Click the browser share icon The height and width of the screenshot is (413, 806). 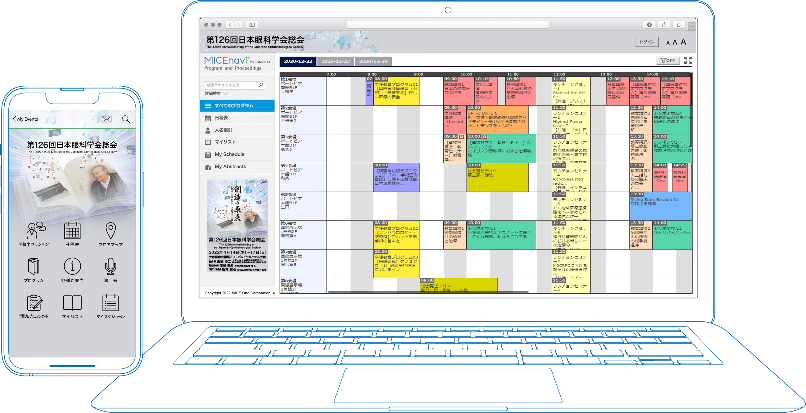(x=665, y=25)
